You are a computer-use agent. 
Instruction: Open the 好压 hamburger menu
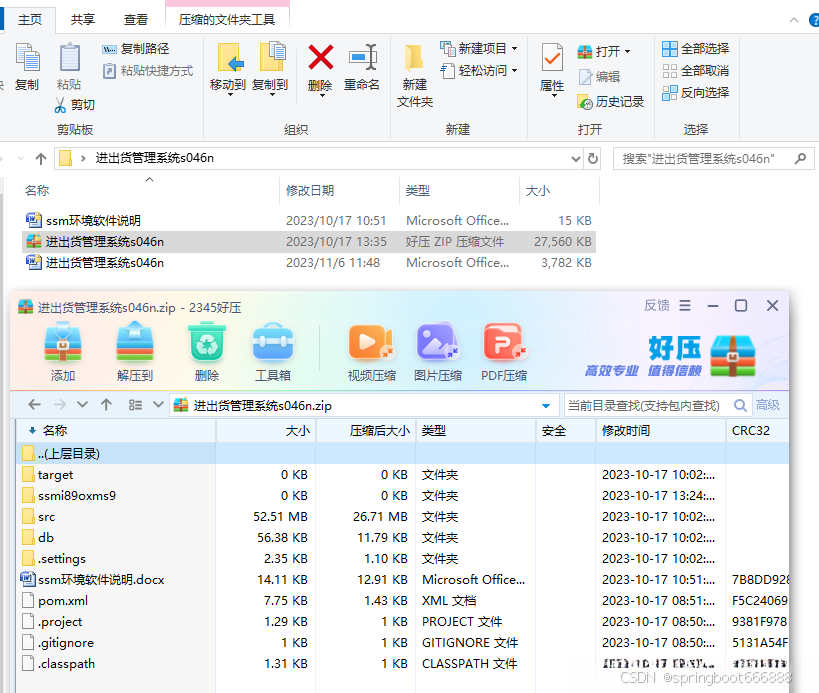(x=685, y=306)
